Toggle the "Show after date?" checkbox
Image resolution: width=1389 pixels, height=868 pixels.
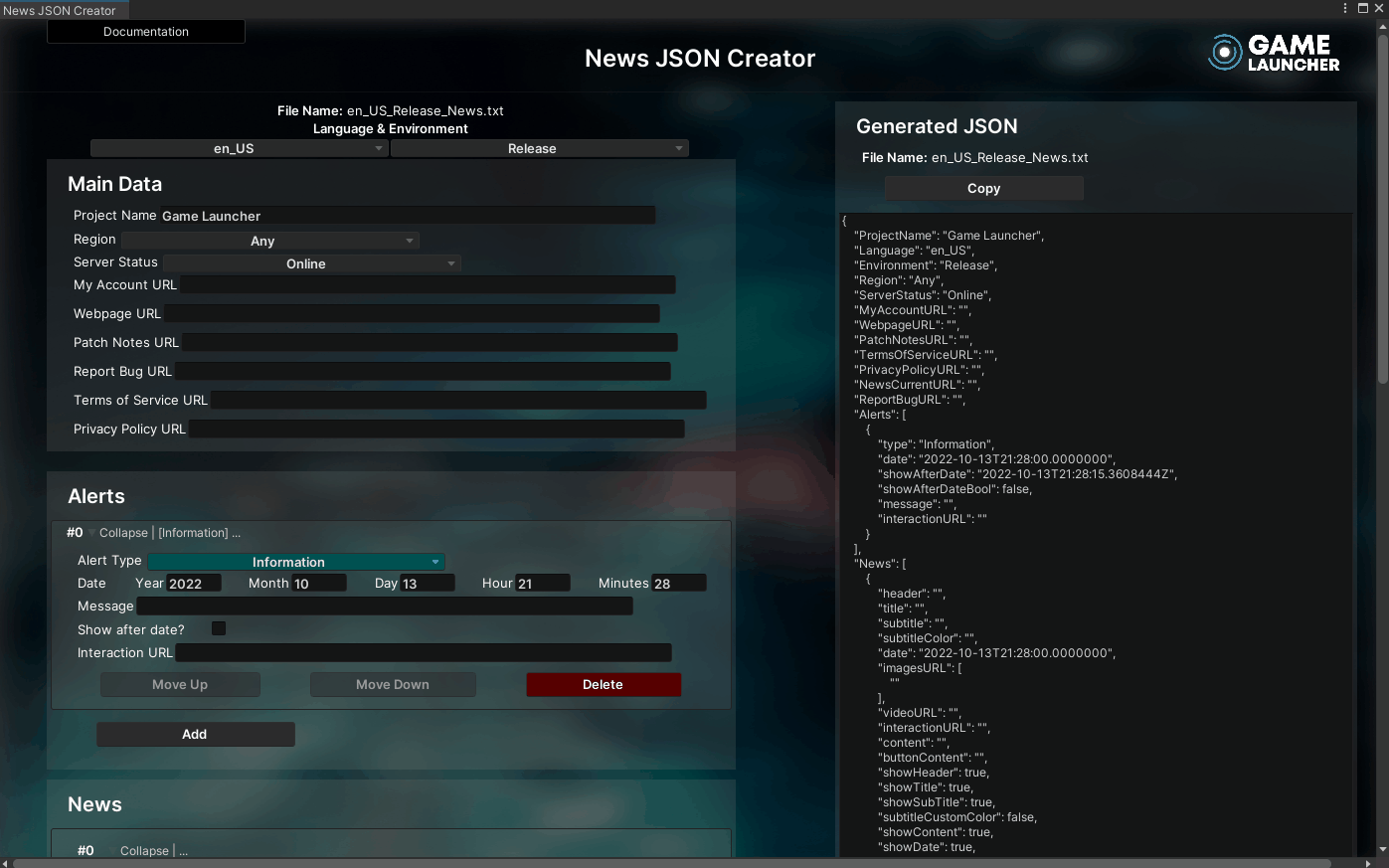pyautogui.click(x=219, y=628)
